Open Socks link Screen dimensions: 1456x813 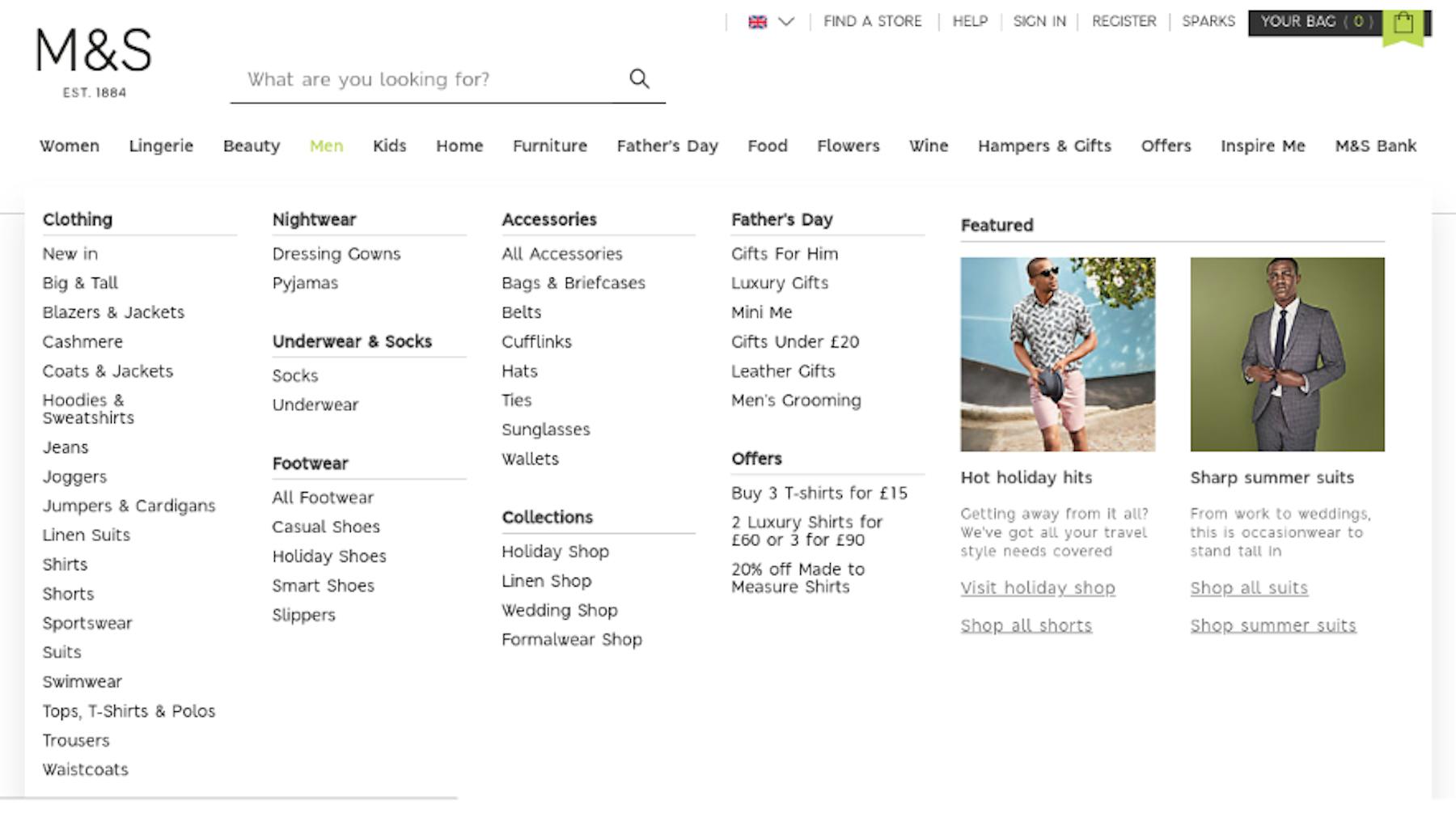click(295, 376)
